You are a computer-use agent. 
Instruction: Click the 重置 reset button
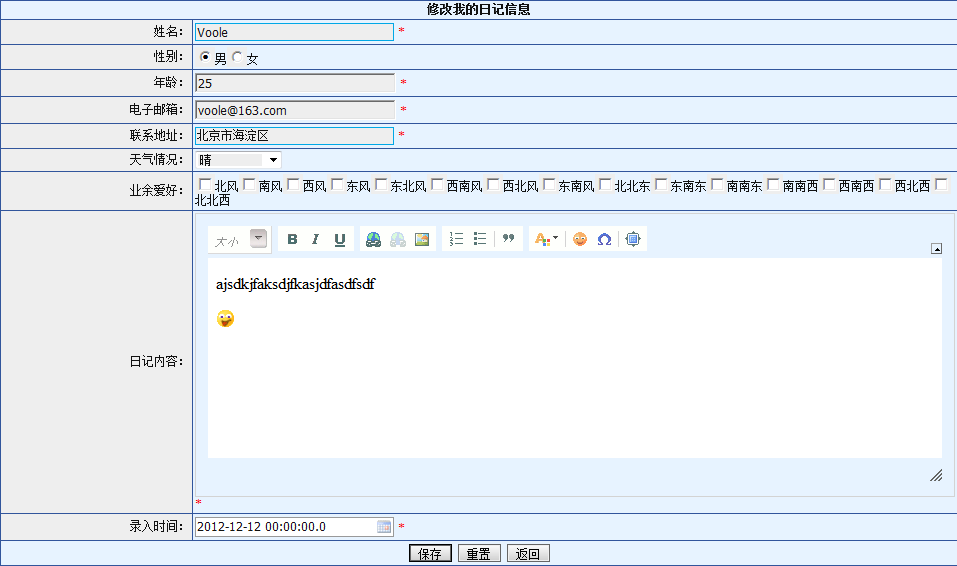point(479,553)
